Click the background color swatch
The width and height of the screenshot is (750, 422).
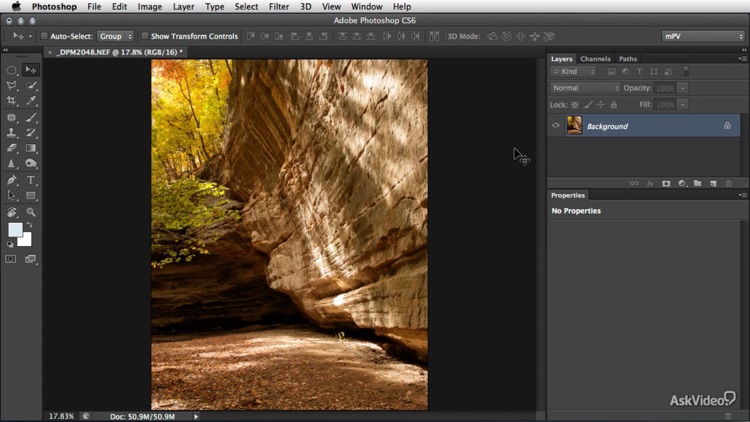[x=26, y=240]
